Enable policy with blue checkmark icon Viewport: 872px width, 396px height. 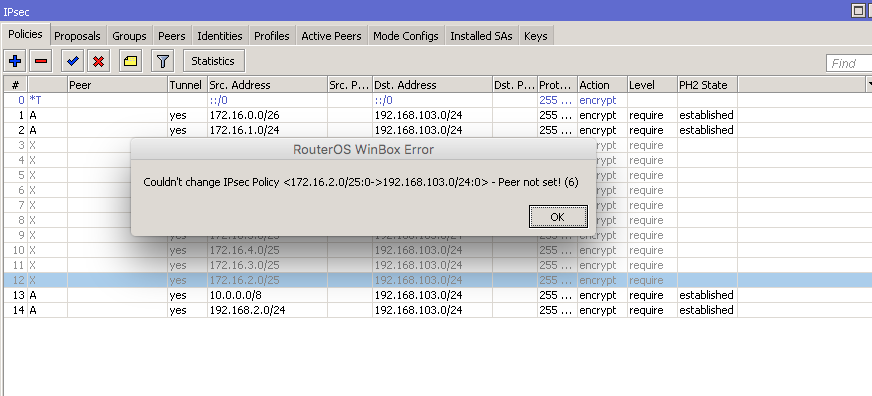coord(72,61)
